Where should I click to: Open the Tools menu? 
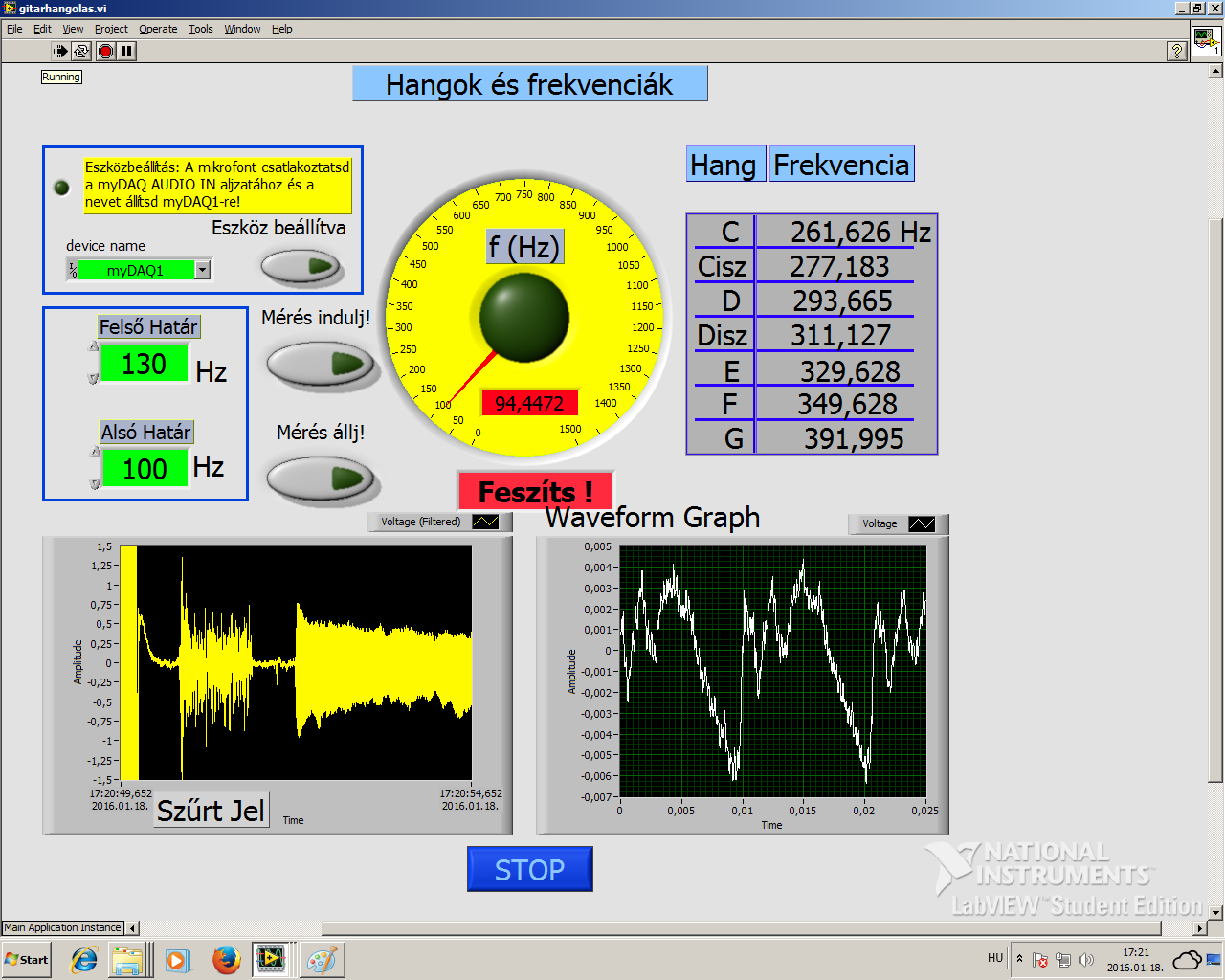click(x=200, y=29)
